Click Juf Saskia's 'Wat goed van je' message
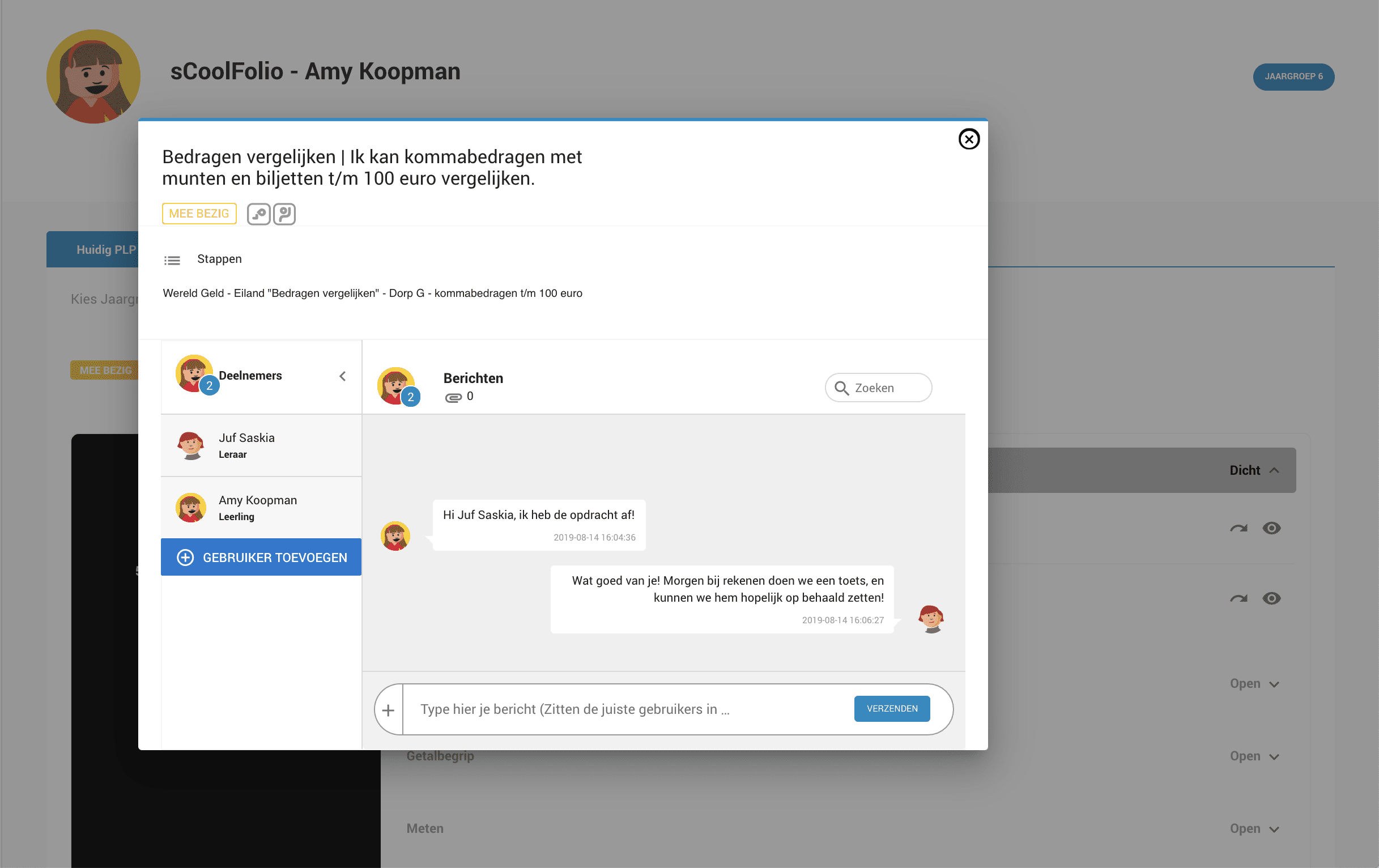The width and height of the screenshot is (1379, 868). [722, 599]
